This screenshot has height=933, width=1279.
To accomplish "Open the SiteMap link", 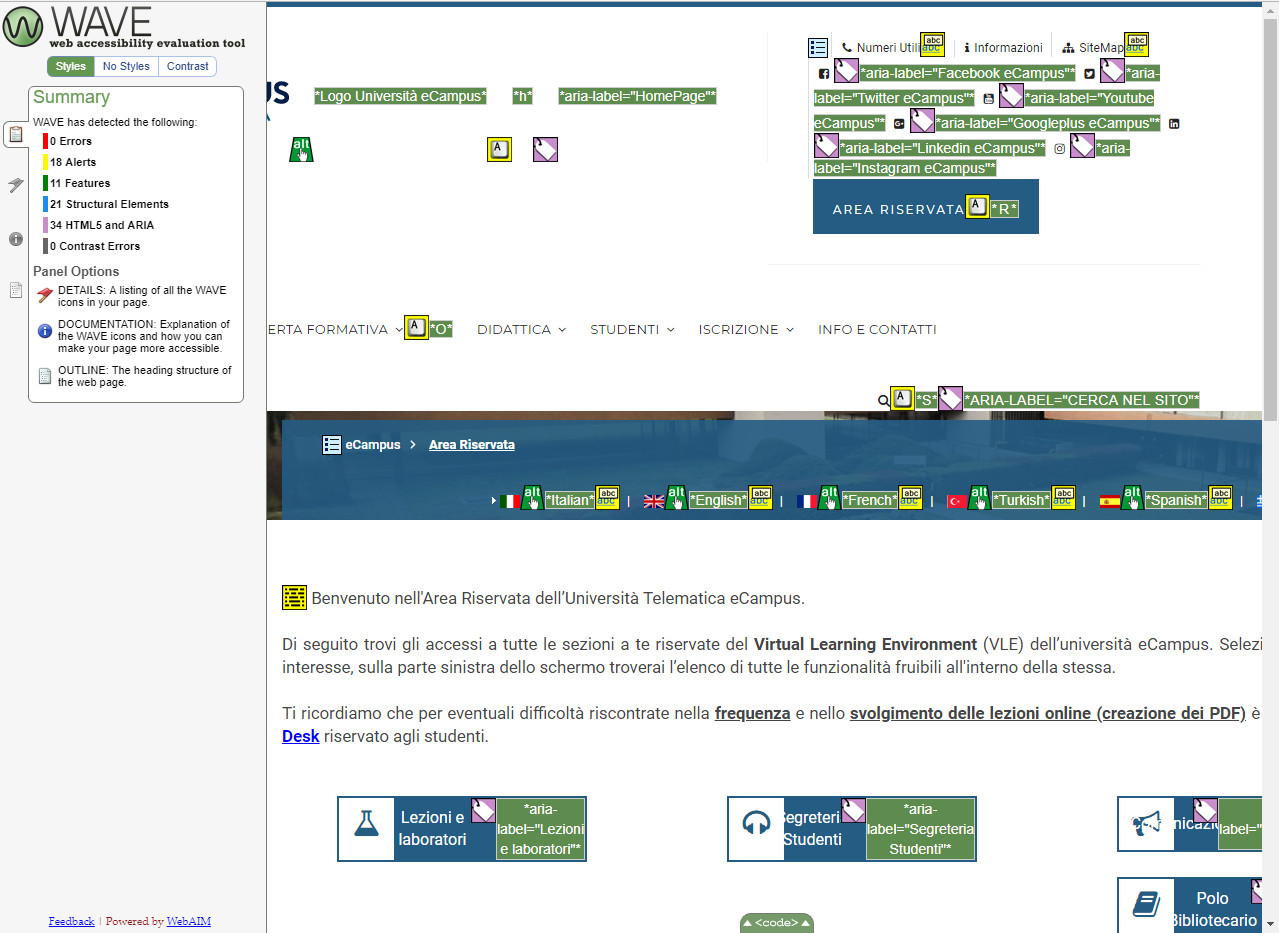I will click(1093, 48).
